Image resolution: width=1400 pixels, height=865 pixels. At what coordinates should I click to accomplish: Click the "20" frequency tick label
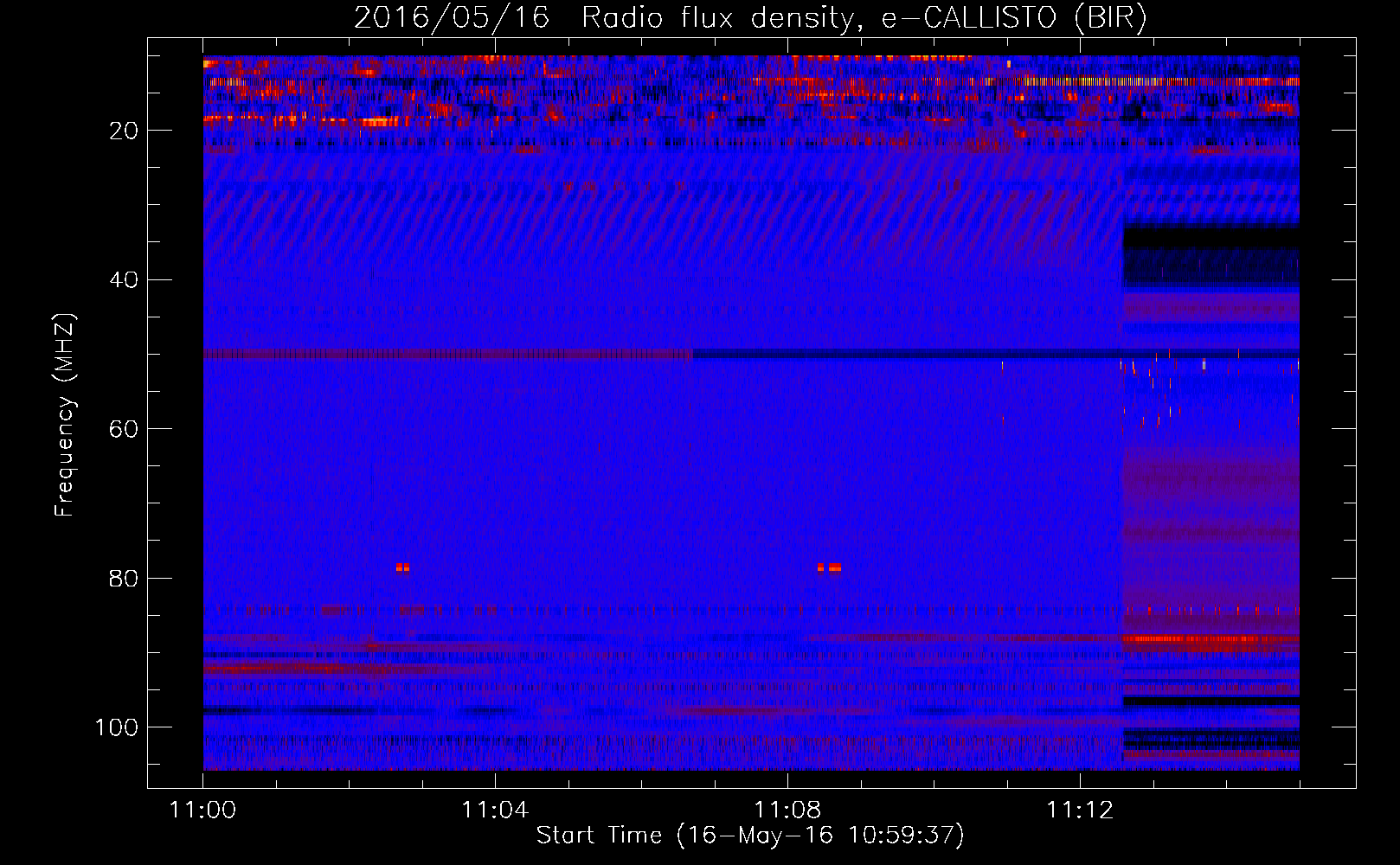point(124,131)
